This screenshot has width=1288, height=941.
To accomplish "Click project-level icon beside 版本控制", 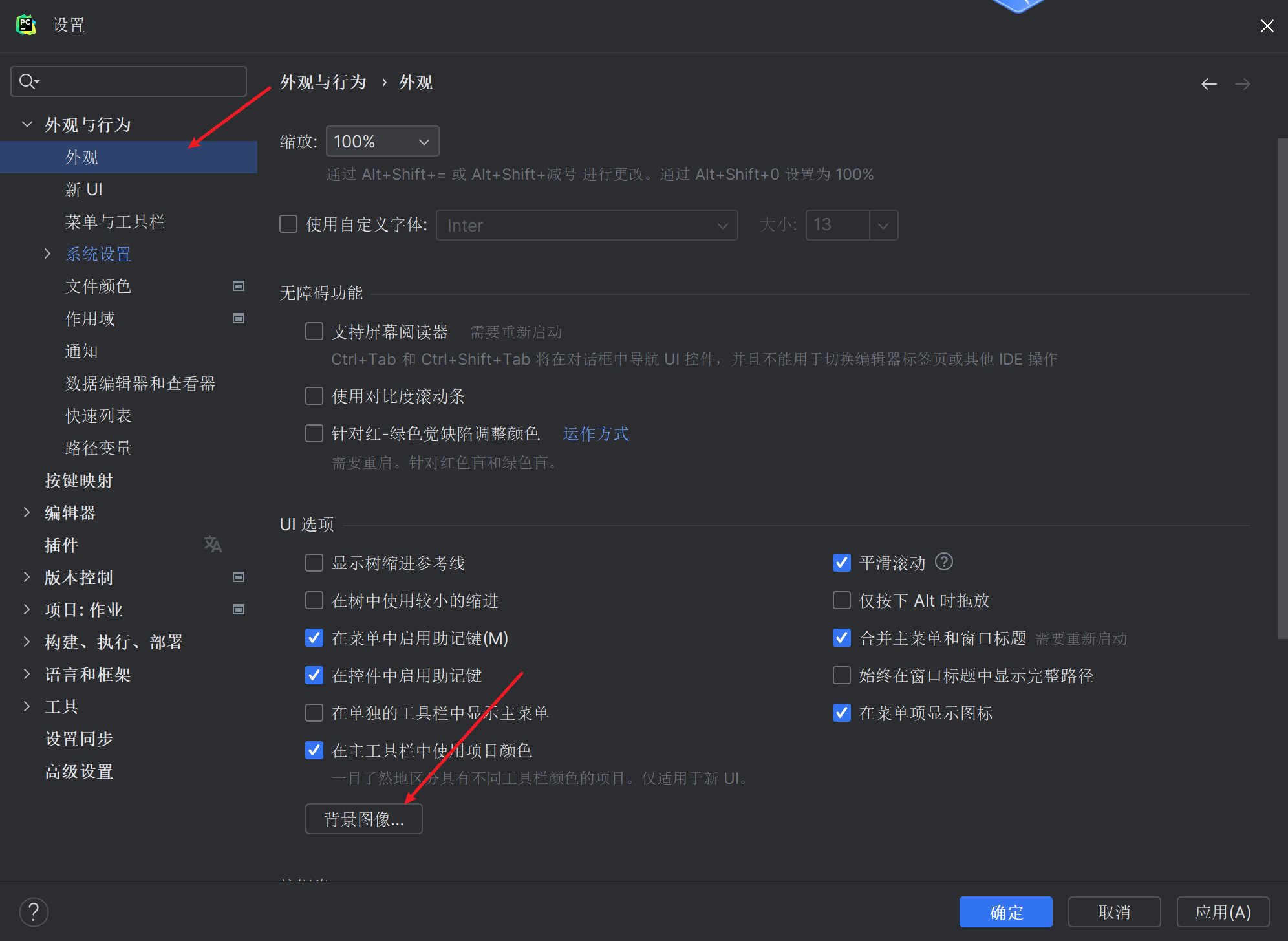I will tap(239, 577).
